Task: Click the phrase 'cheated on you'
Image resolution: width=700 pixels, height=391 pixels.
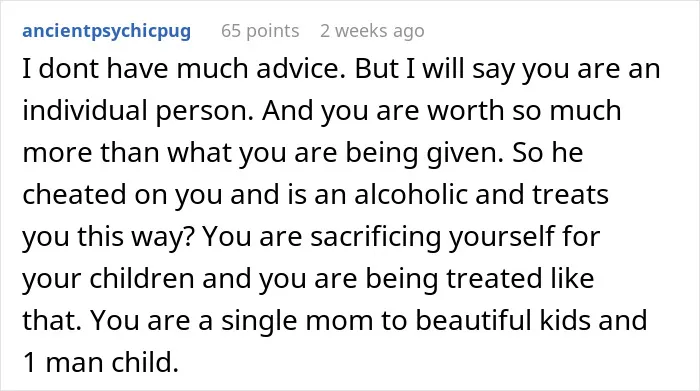Action: 122,195
